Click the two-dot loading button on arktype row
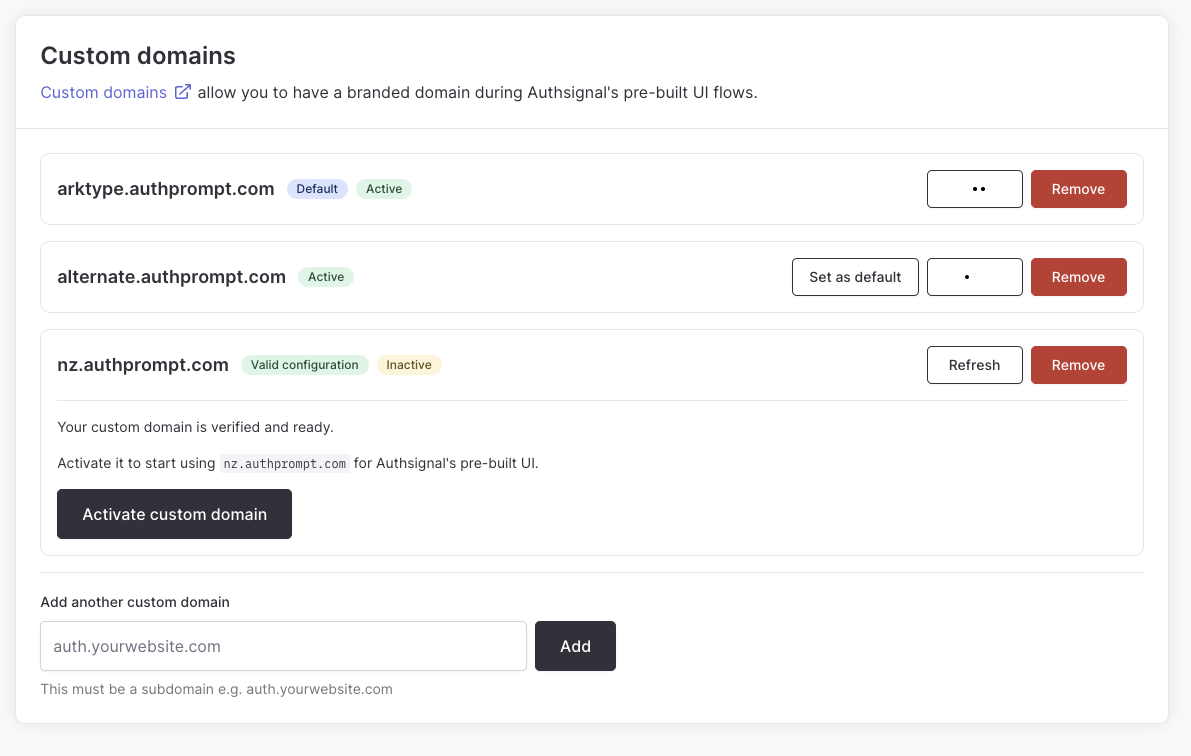Screen dimensions: 1191x756 [x=974, y=188]
